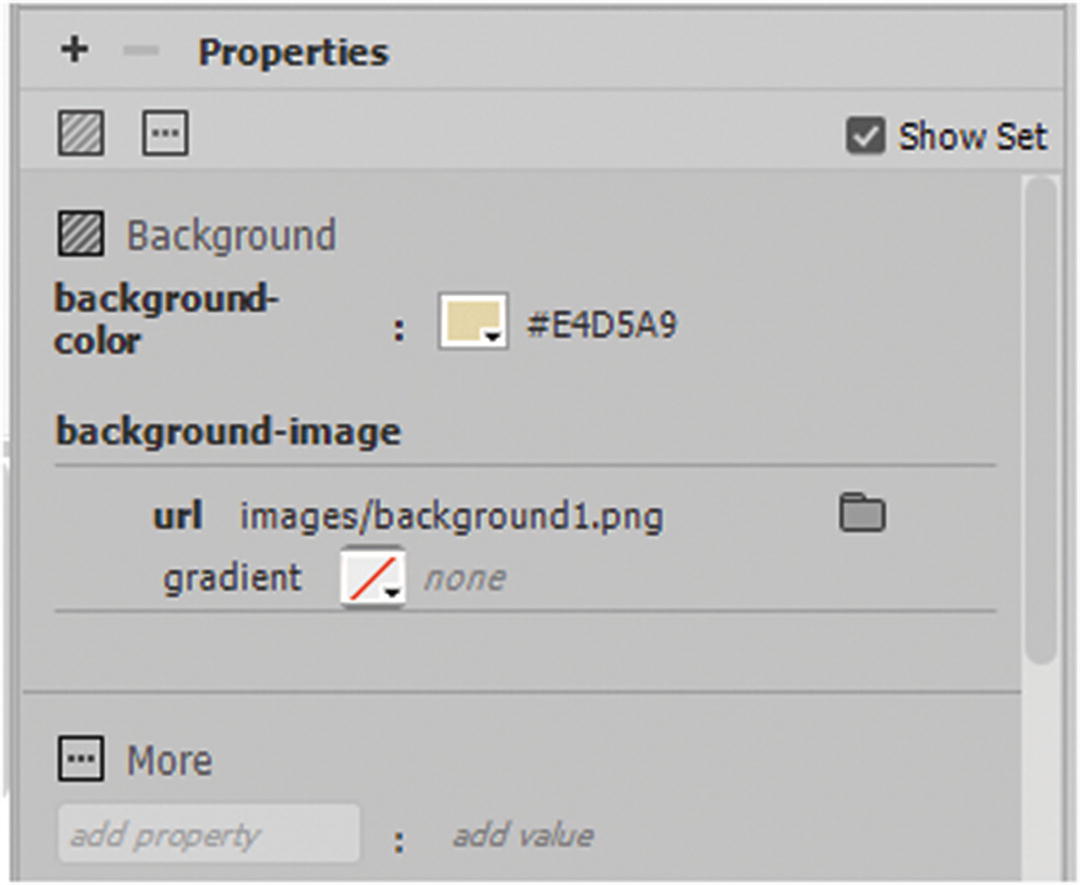Click the vertical scrollbar thumb
This screenshot has width=1080, height=885.
[x=1041, y=420]
